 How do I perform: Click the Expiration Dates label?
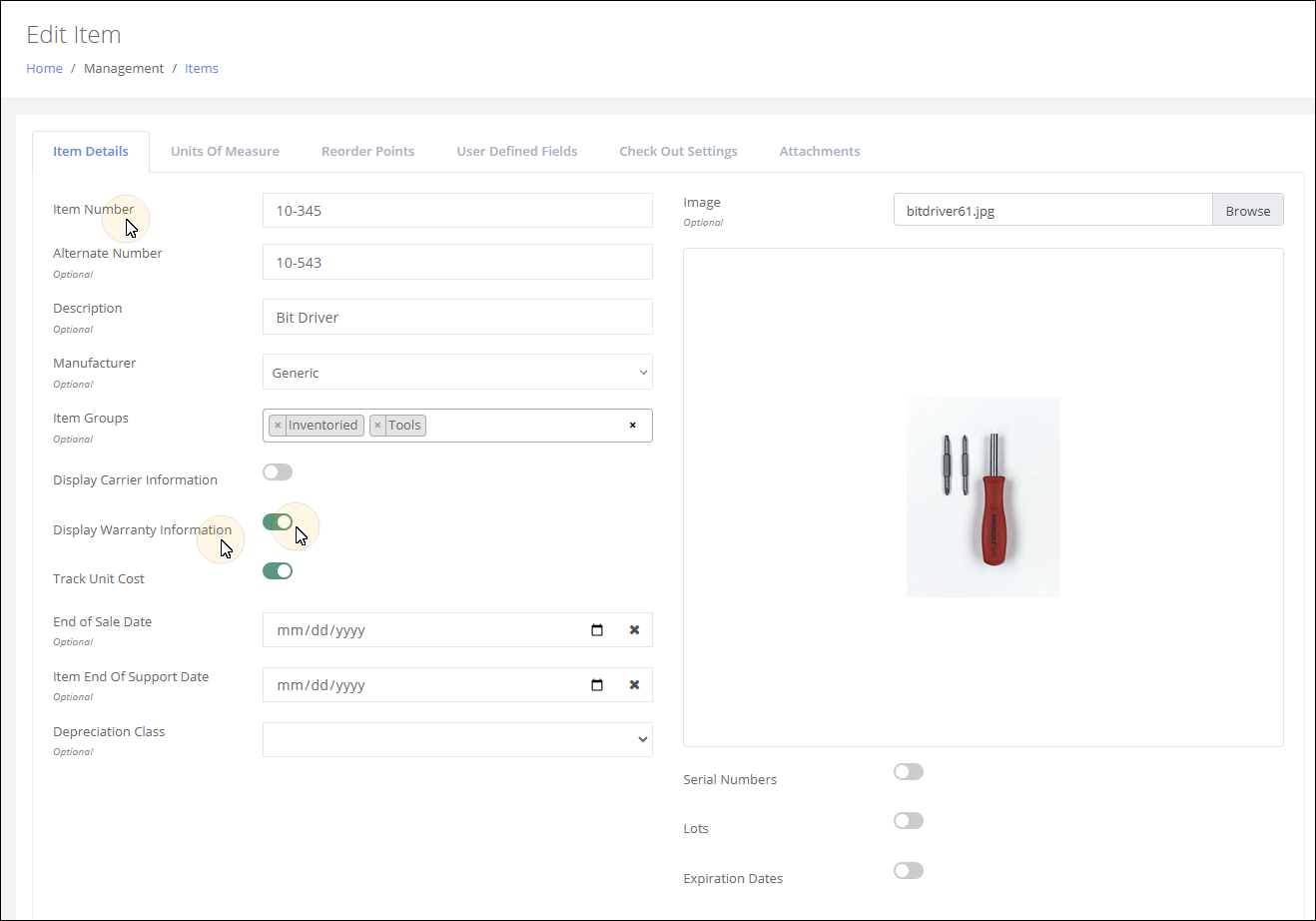coord(733,879)
